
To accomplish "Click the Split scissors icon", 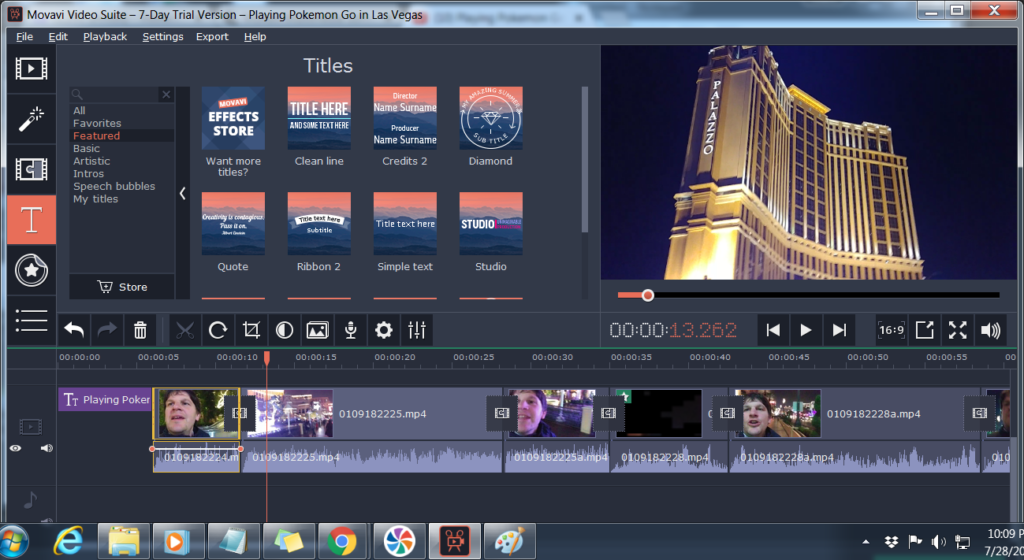I will point(185,330).
